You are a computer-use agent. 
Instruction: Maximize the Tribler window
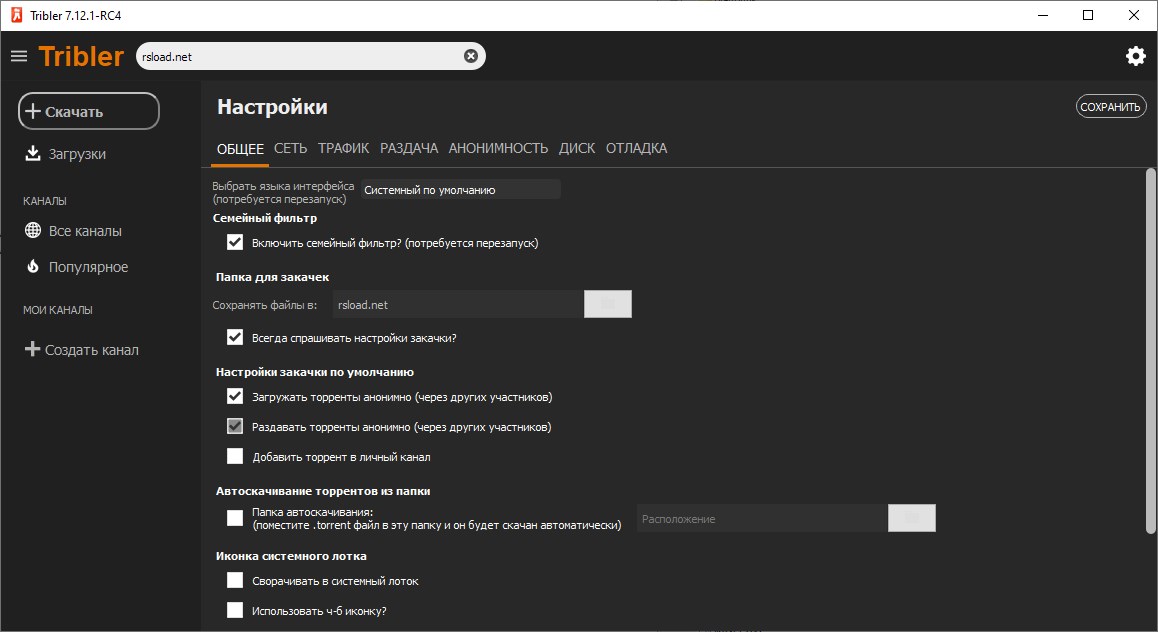[1088, 15]
